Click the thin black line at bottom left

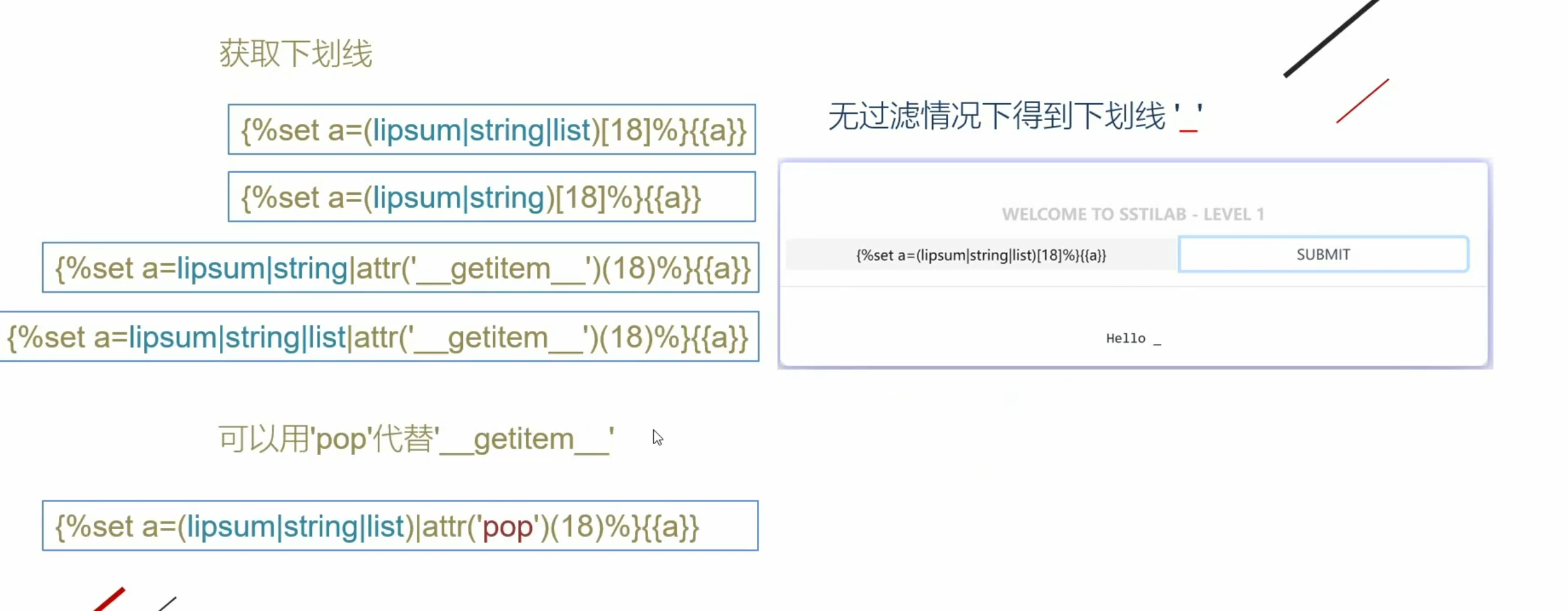coord(167,603)
